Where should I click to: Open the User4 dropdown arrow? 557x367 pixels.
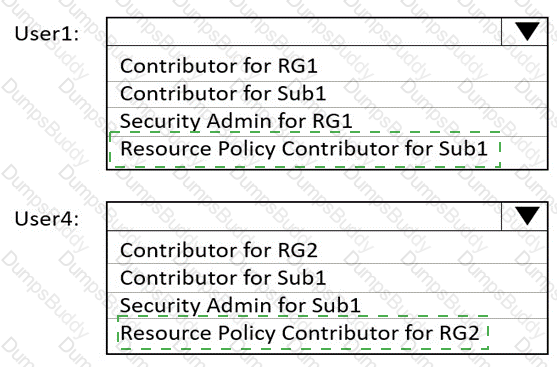point(524,216)
